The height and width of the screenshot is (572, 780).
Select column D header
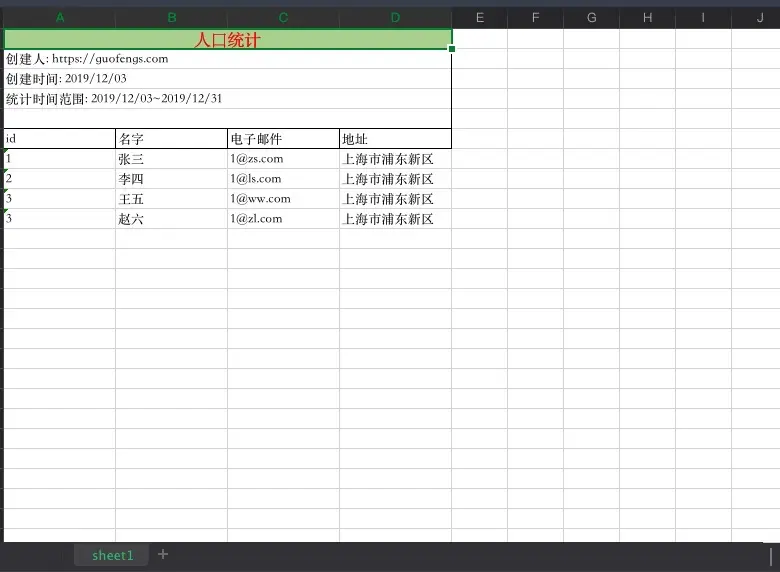[x=395, y=18]
